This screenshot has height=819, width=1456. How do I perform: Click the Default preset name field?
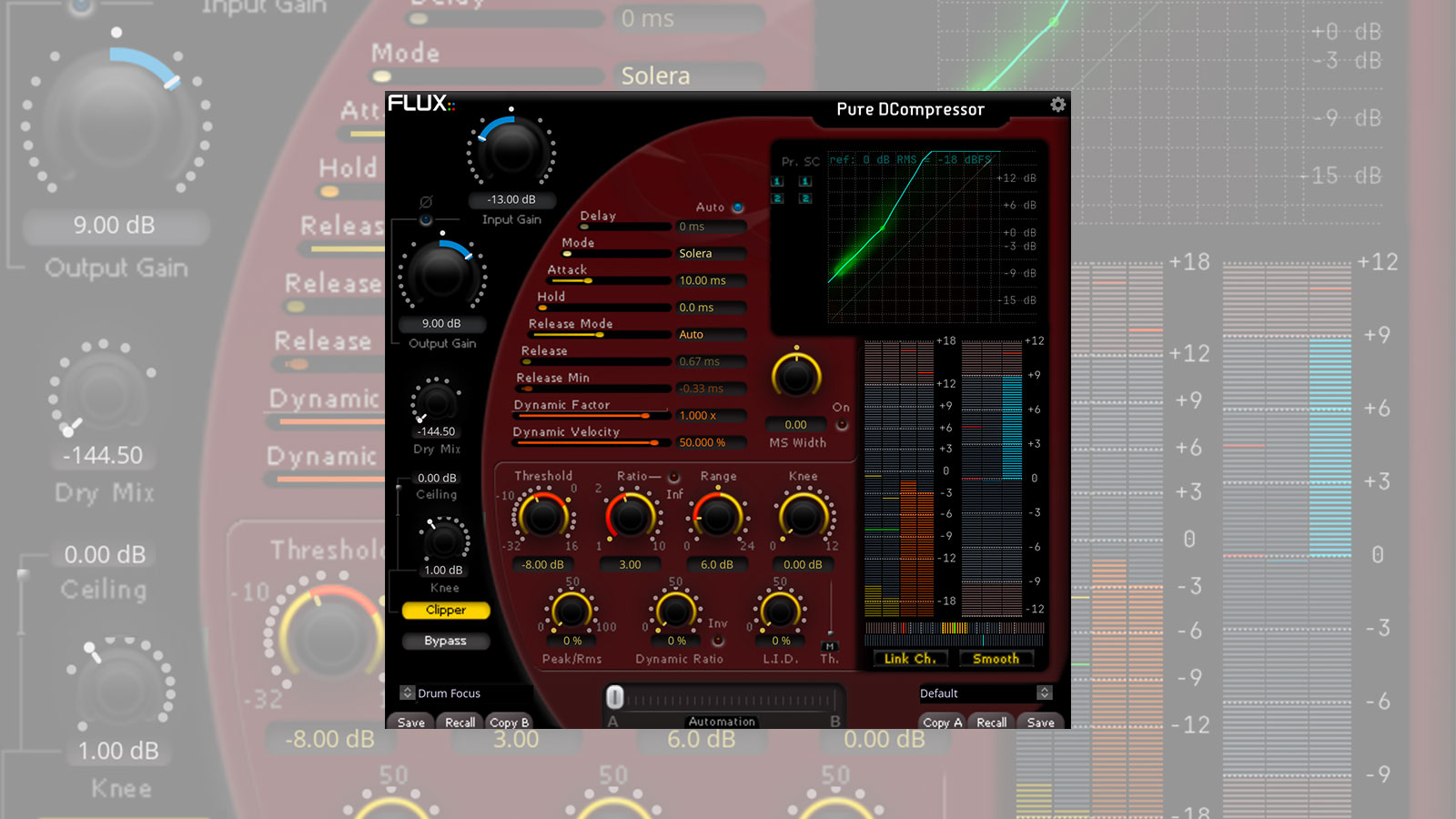(x=976, y=693)
